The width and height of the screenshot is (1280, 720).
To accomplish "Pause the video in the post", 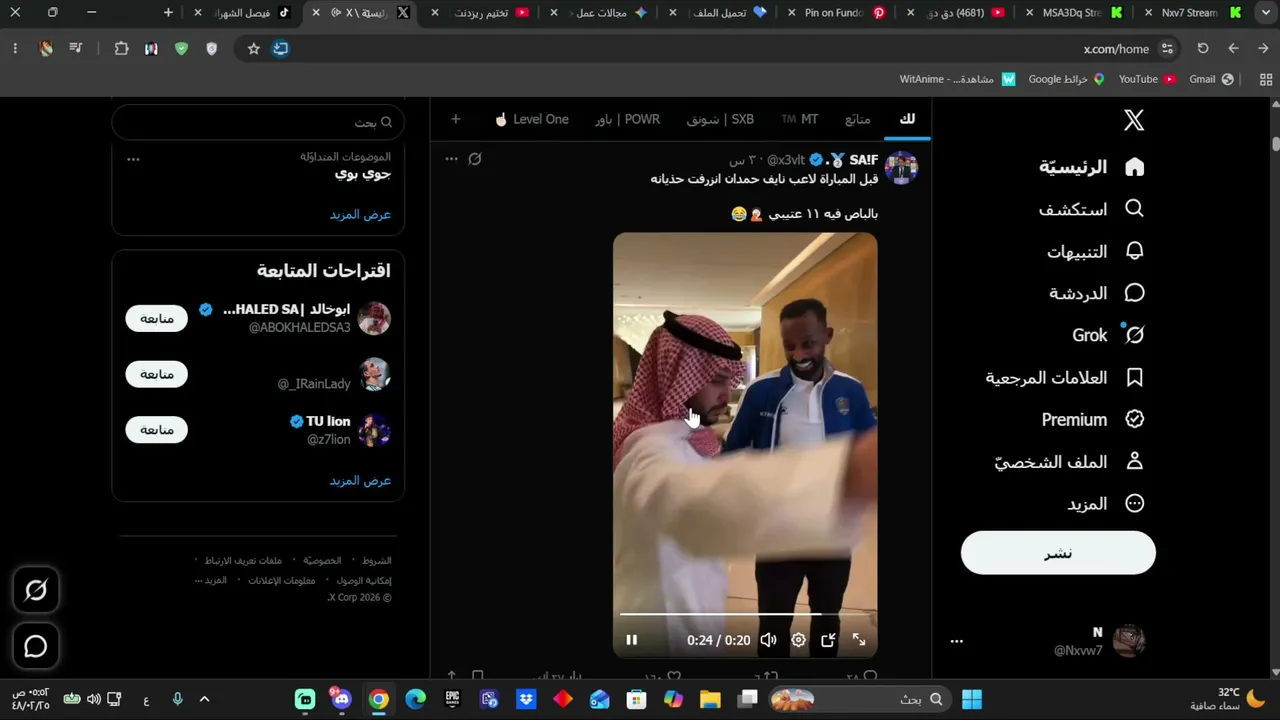I will click(632, 640).
